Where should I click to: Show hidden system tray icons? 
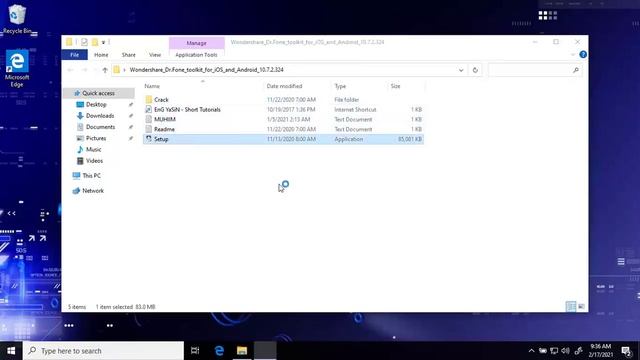531,351
